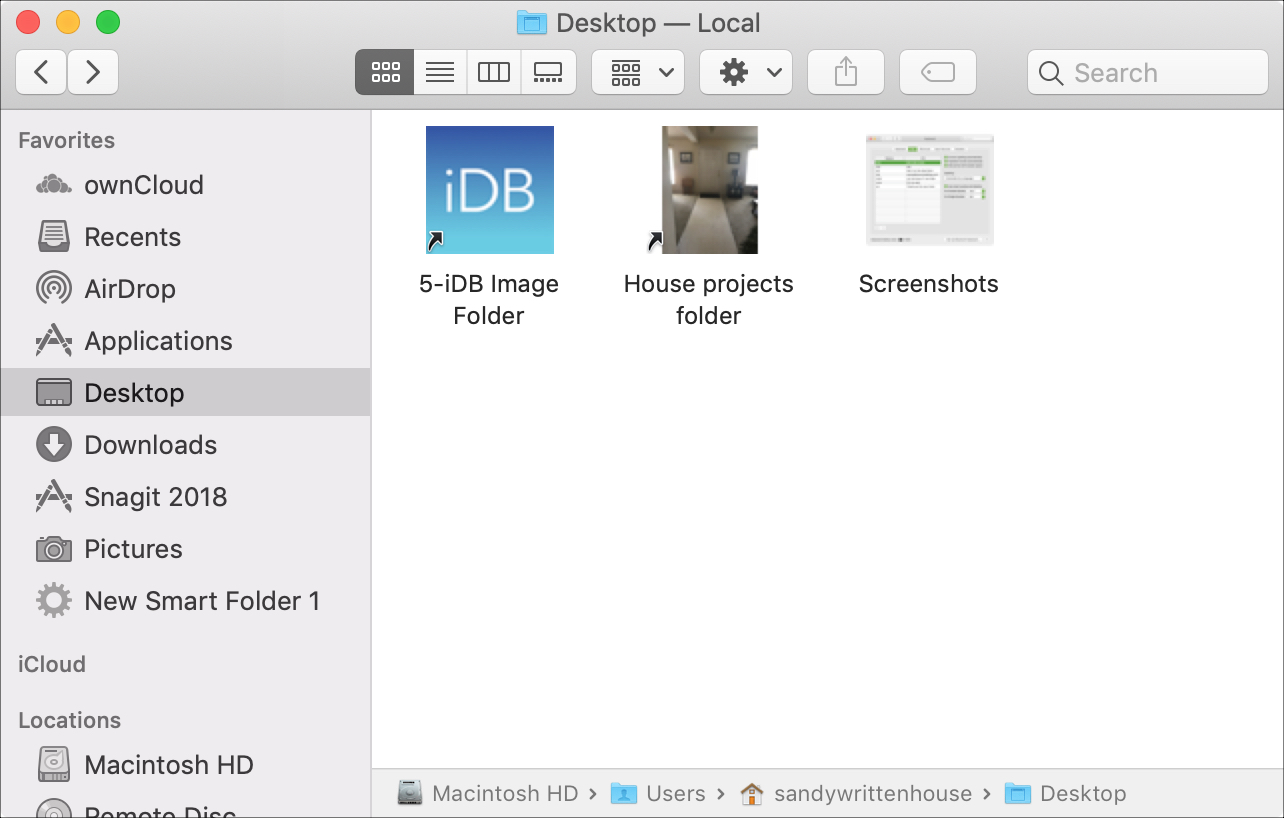Open the item grouping dropdown

(637, 71)
